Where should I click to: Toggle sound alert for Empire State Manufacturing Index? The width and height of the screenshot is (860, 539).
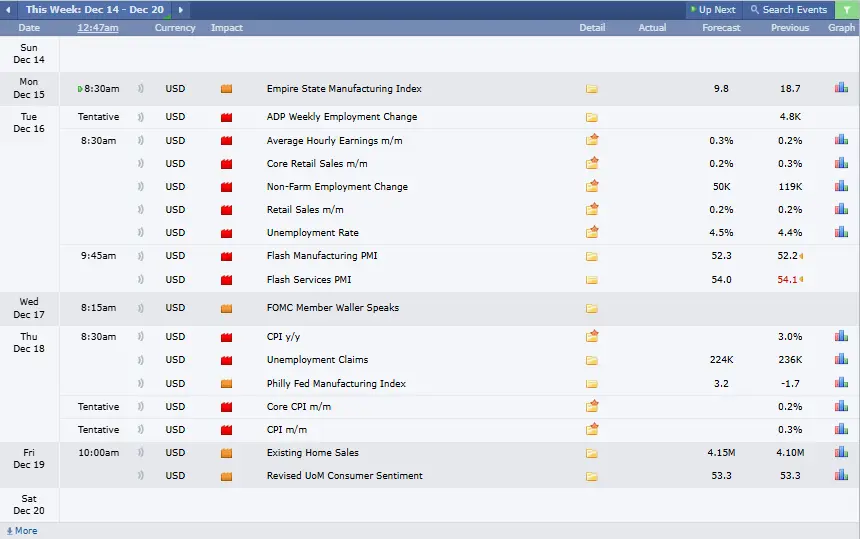(141, 88)
